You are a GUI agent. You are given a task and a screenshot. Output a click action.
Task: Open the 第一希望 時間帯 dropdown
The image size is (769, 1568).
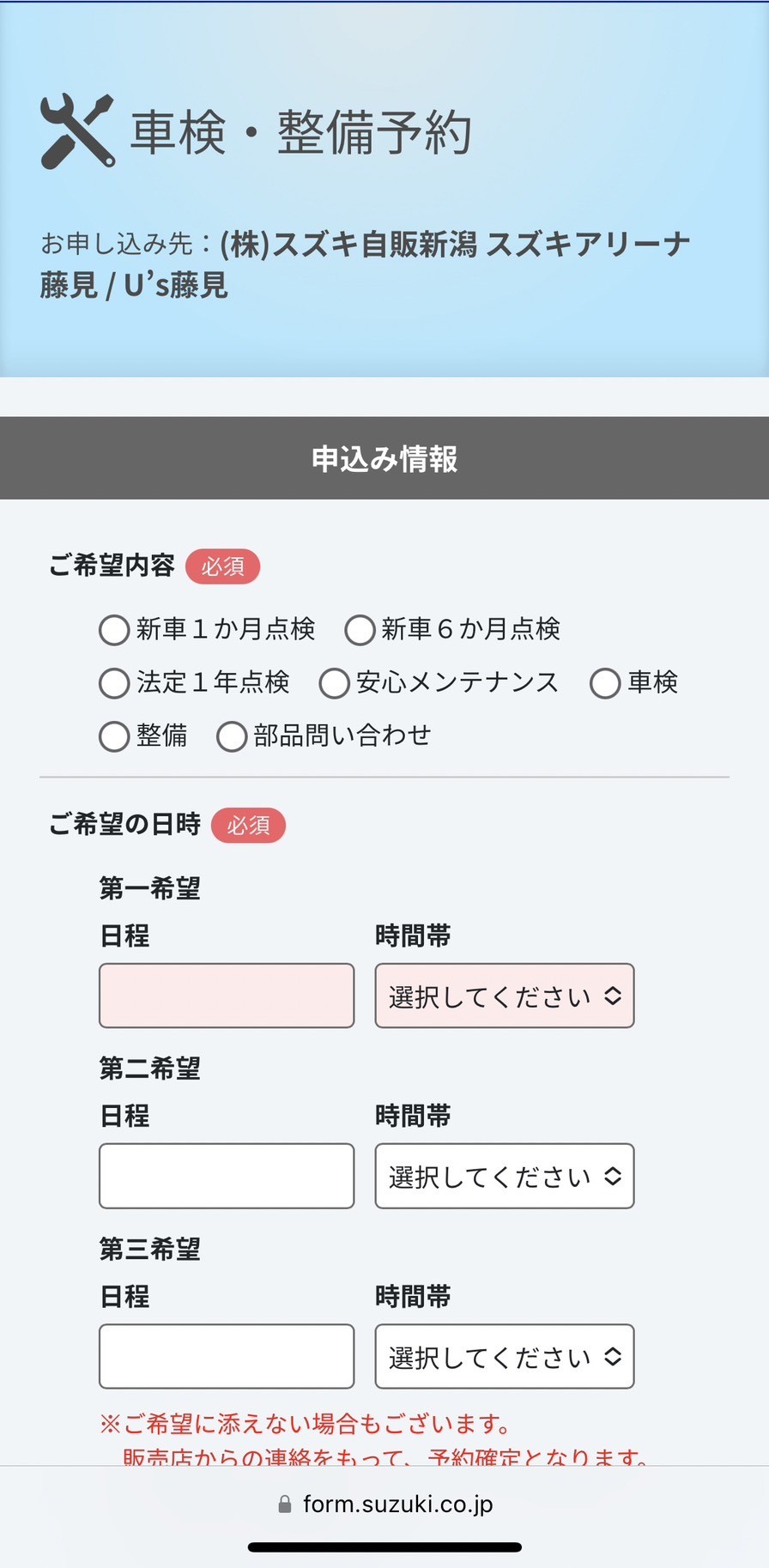(505, 996)
